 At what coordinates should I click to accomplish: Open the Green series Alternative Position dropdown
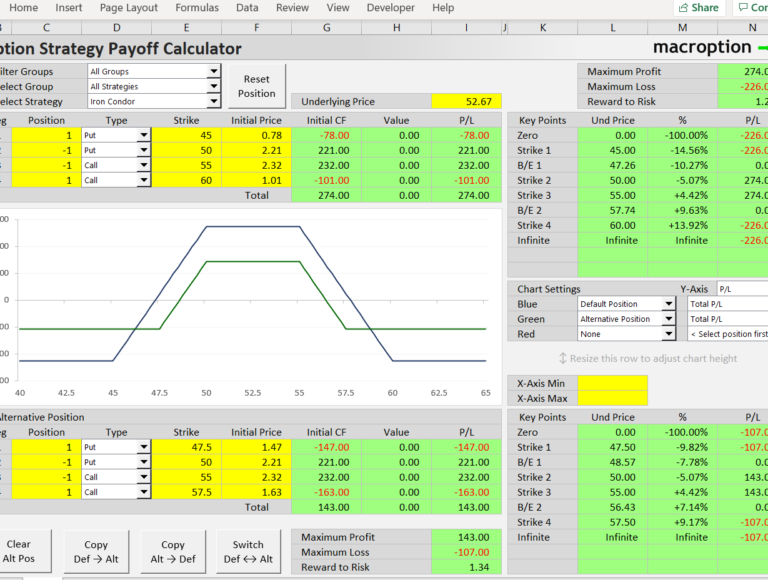click(669, 319)
